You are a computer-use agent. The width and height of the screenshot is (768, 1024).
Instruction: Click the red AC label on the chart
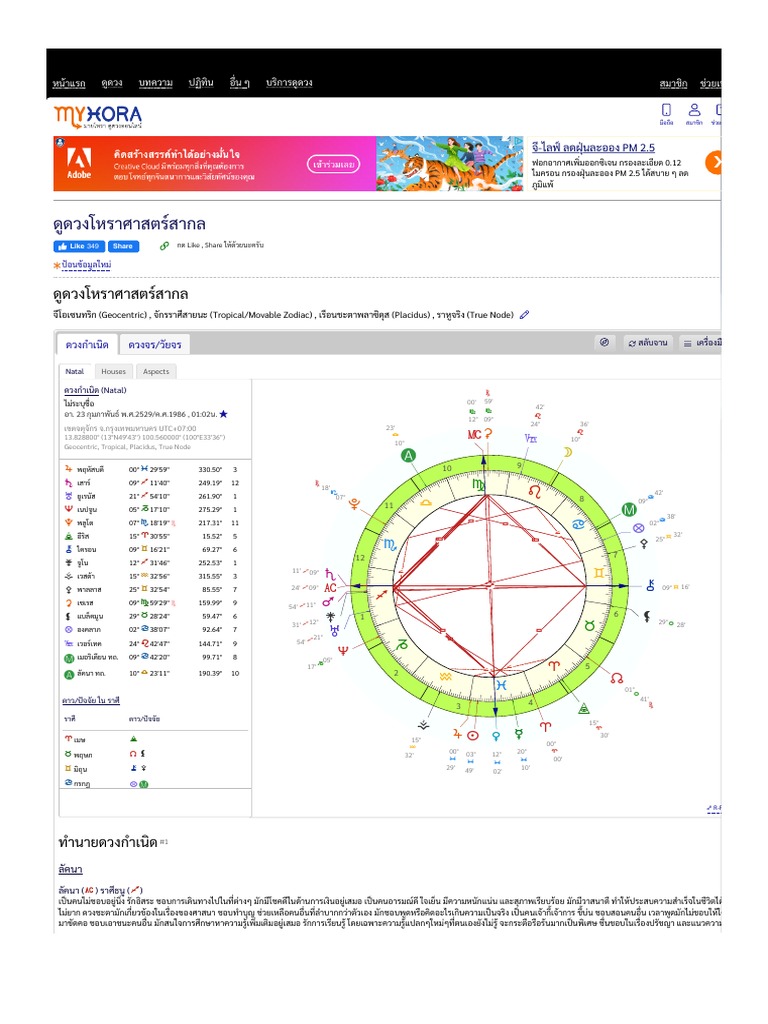(330, 588)
